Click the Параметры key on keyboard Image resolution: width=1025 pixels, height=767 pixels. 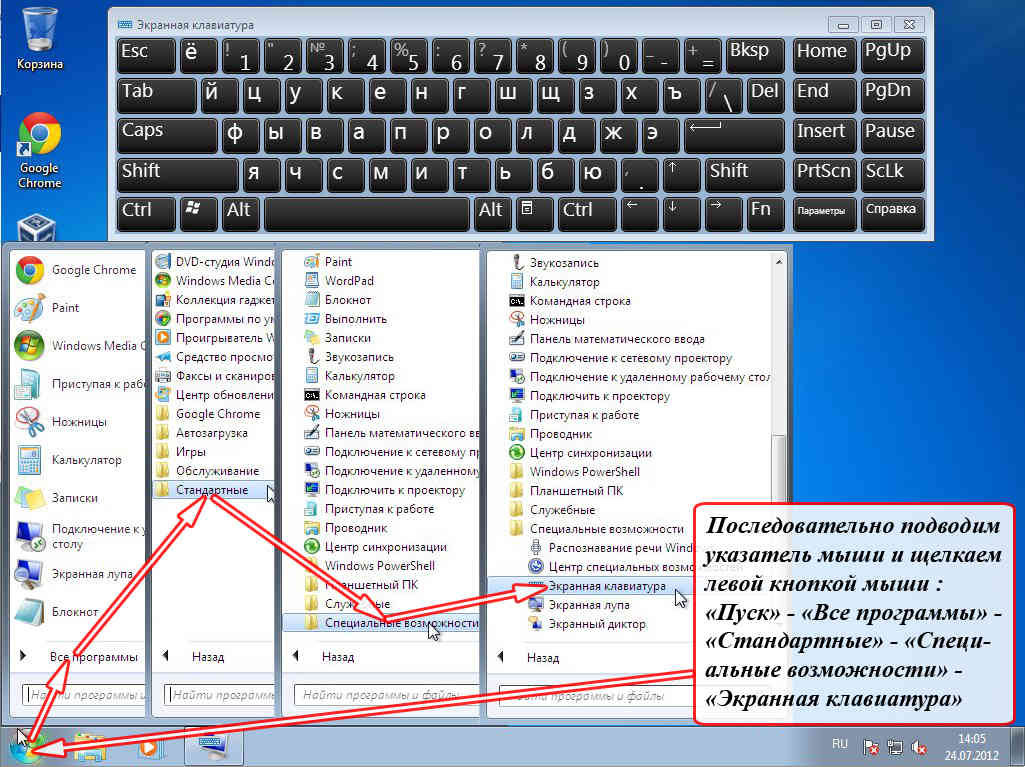pos(824,213)
